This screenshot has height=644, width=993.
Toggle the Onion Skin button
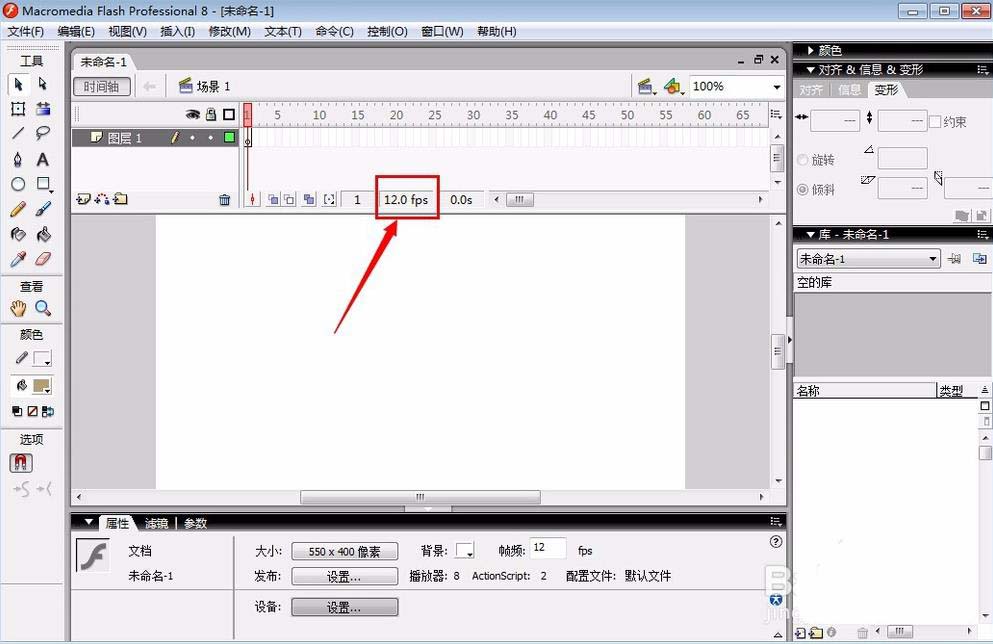pyautogui.click(x=273, y=200)
